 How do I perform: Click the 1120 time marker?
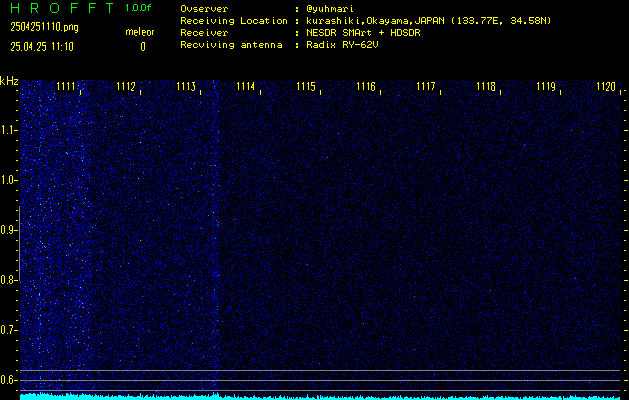click(x=606, y=86)
